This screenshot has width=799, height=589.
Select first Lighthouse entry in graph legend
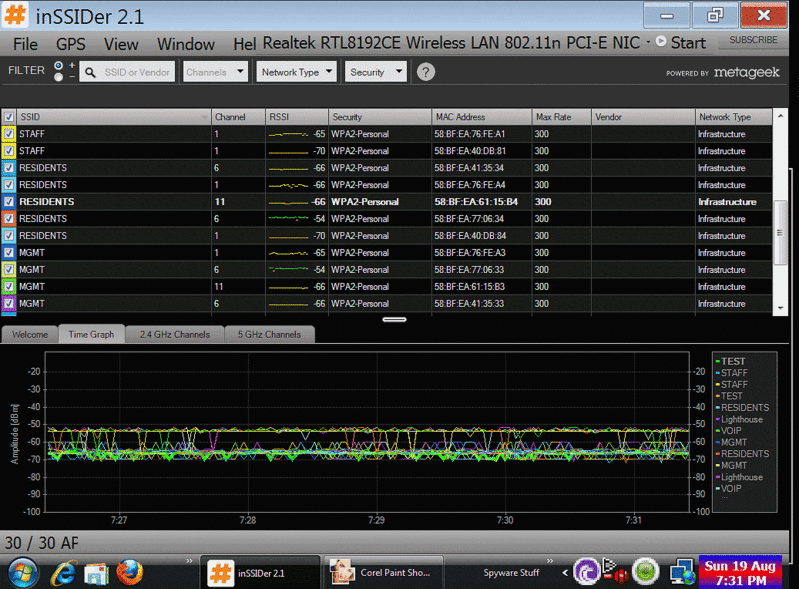[x=741, y=419]
